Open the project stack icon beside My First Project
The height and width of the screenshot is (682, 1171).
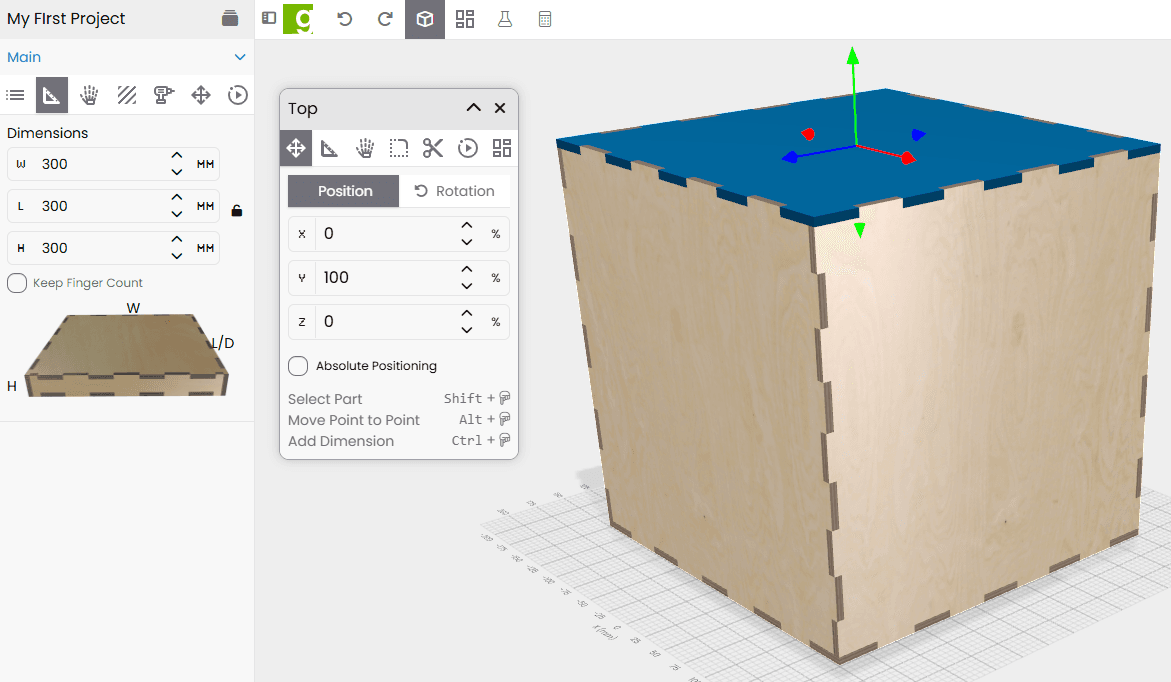tap(230, 19)
